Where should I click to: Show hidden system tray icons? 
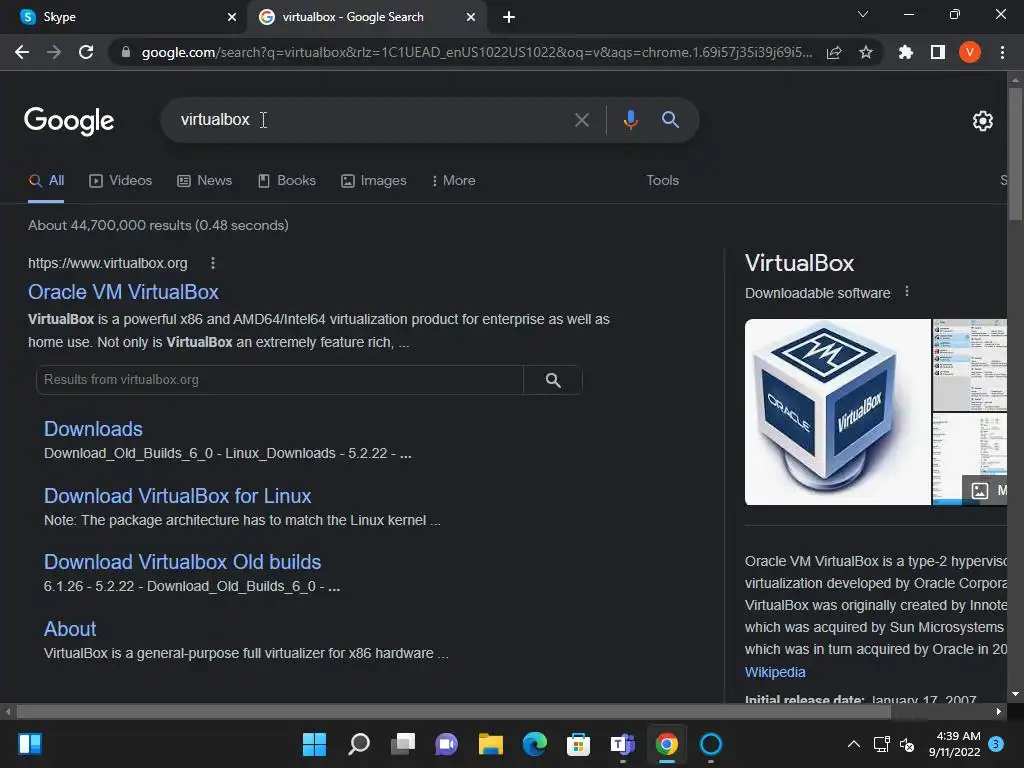(x=854, y=744)
